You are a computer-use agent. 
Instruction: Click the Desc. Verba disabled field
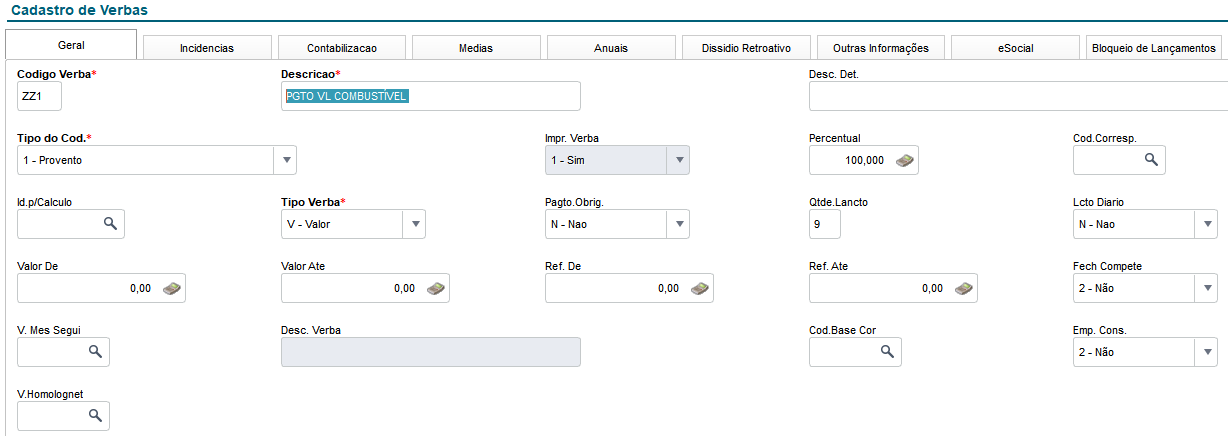click(431, 352)
